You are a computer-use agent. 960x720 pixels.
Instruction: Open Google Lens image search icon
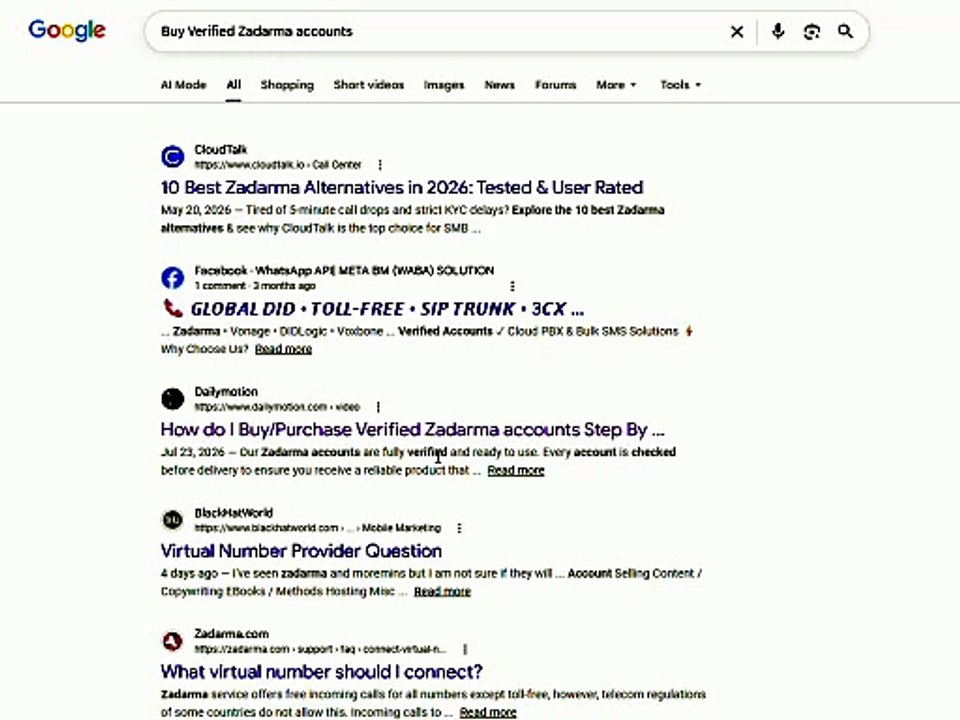click(812, 31)
